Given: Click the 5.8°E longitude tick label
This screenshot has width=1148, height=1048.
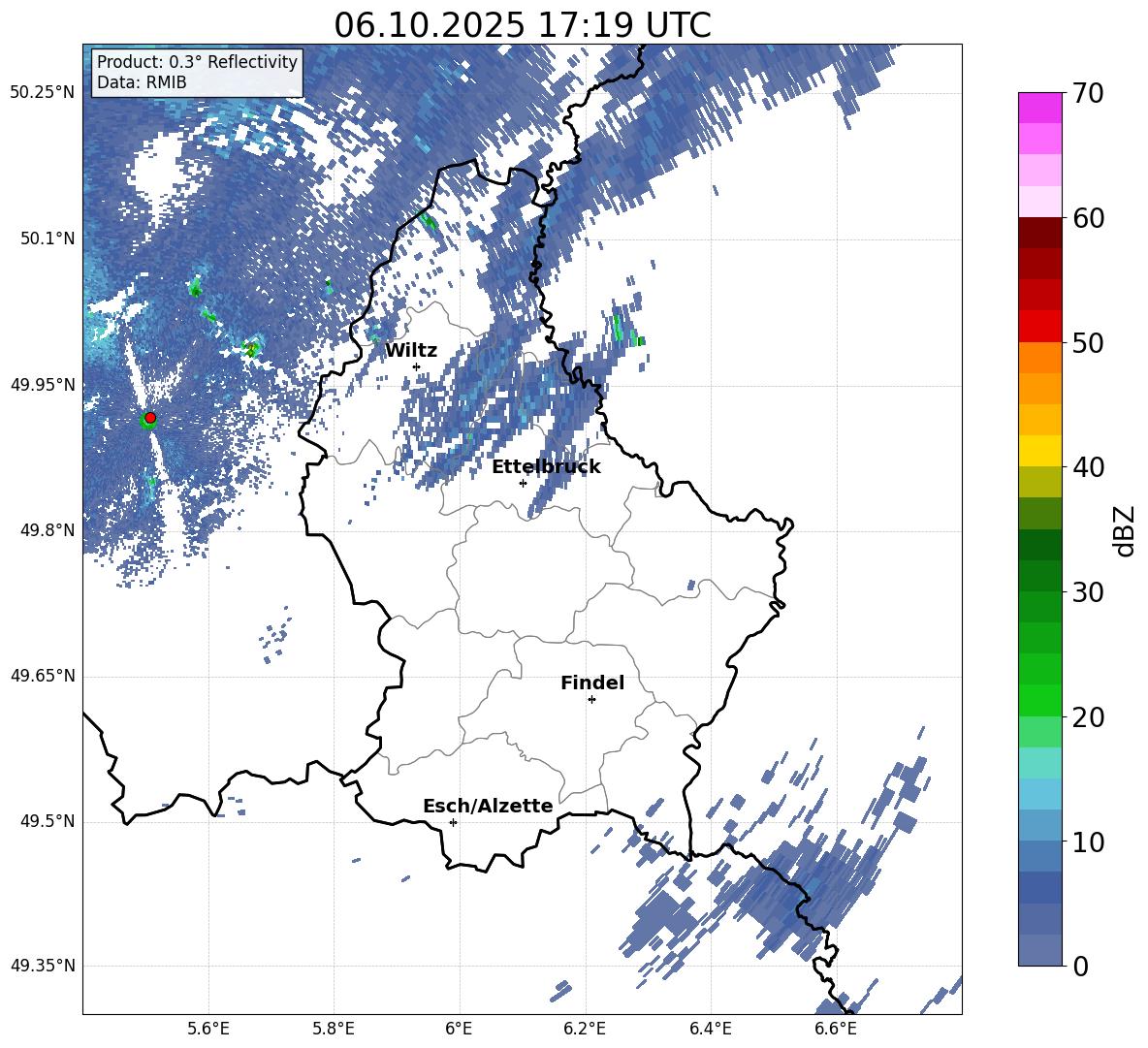Looking at the screenshot, I should click(334, 1029).
